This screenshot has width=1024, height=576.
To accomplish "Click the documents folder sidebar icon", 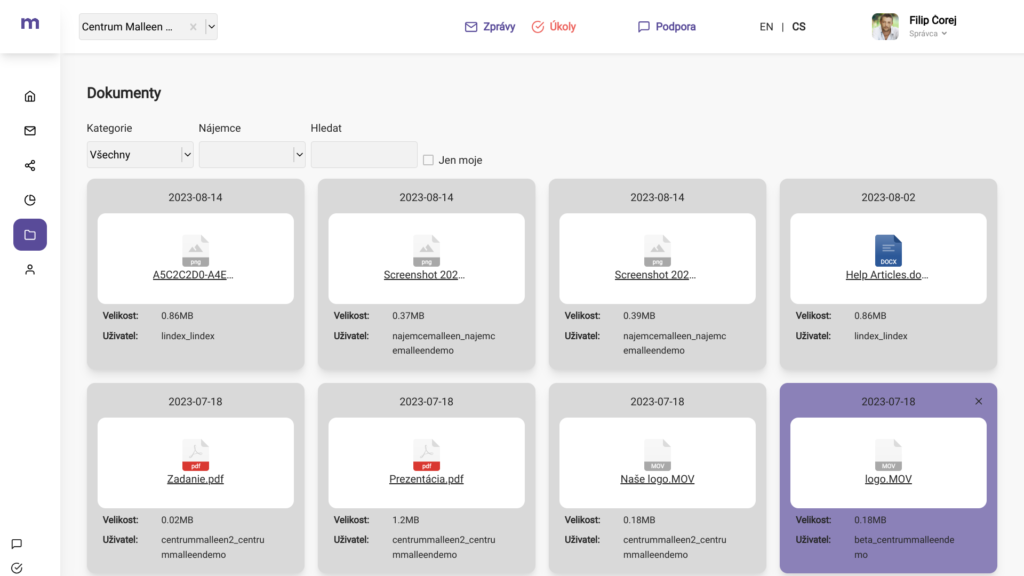I will pyautogui.click(x=30, y=235).
